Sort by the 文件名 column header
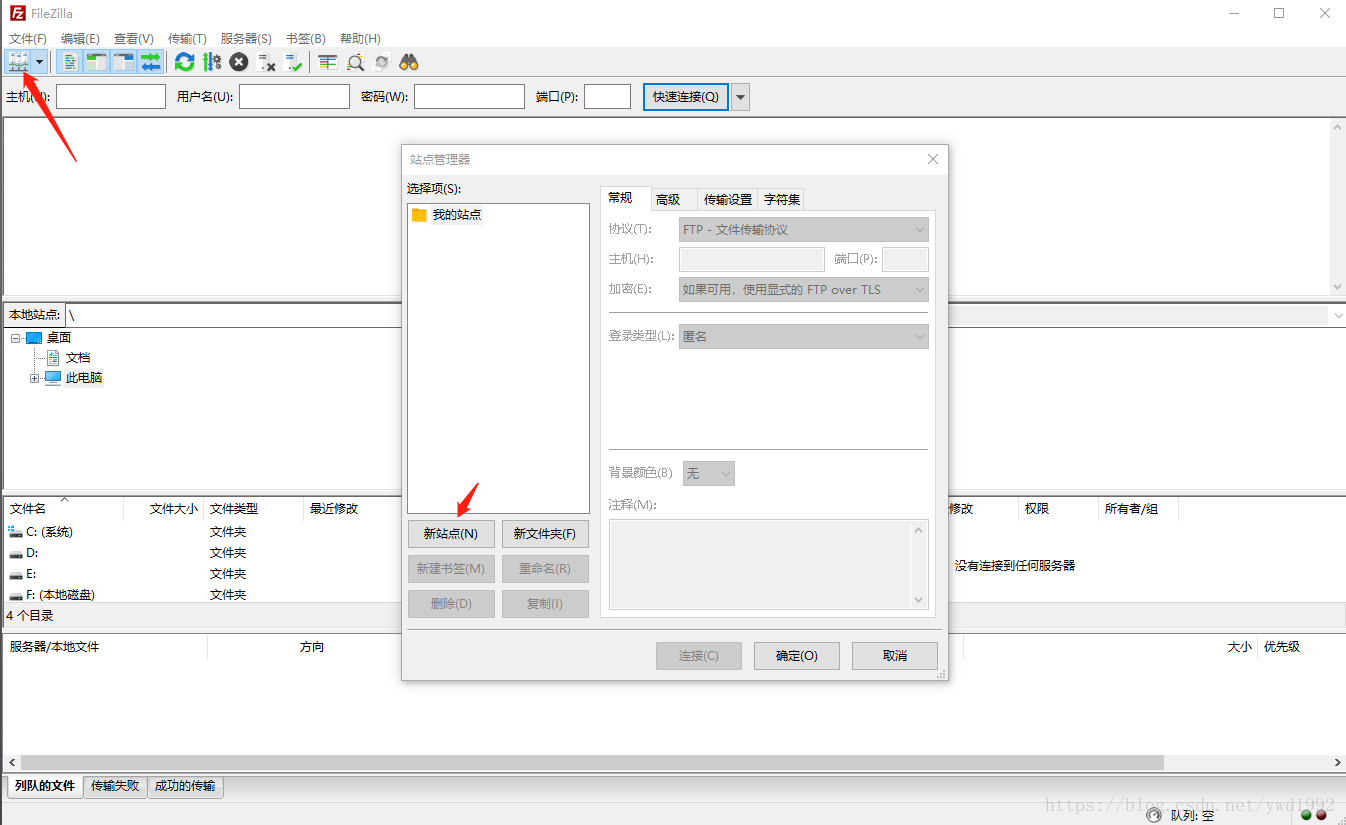Image resolution: width=1346 pixels, height=825 pixels. pos(64,509)
